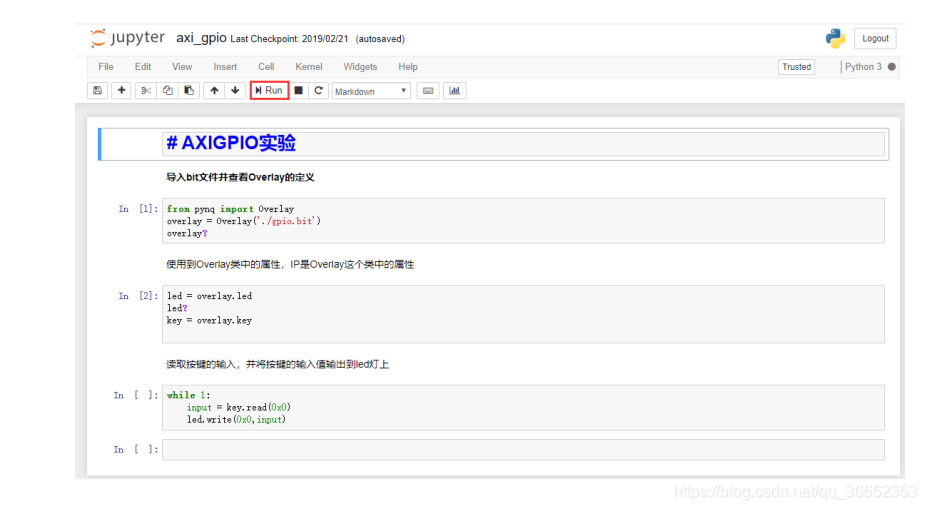Copy selected cells icon
927x510 pixels.
click(168, 90)
